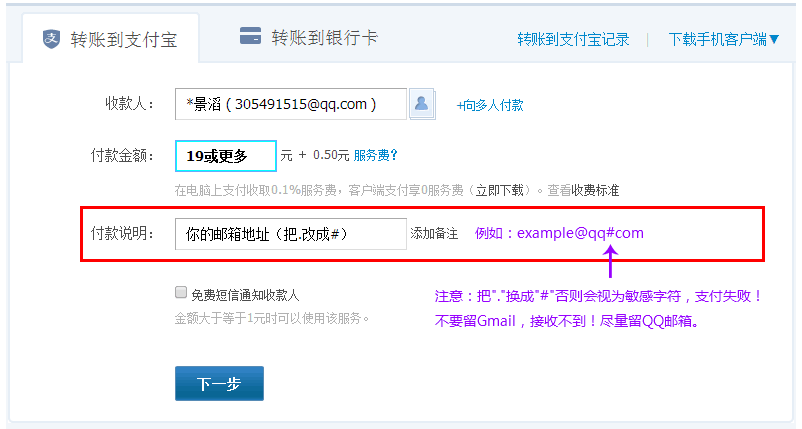The width and height of the screenshot is (802, 429).
Task: Toggle 免费短信通知收款人 checkbox
Action: (x=181, y=292)
